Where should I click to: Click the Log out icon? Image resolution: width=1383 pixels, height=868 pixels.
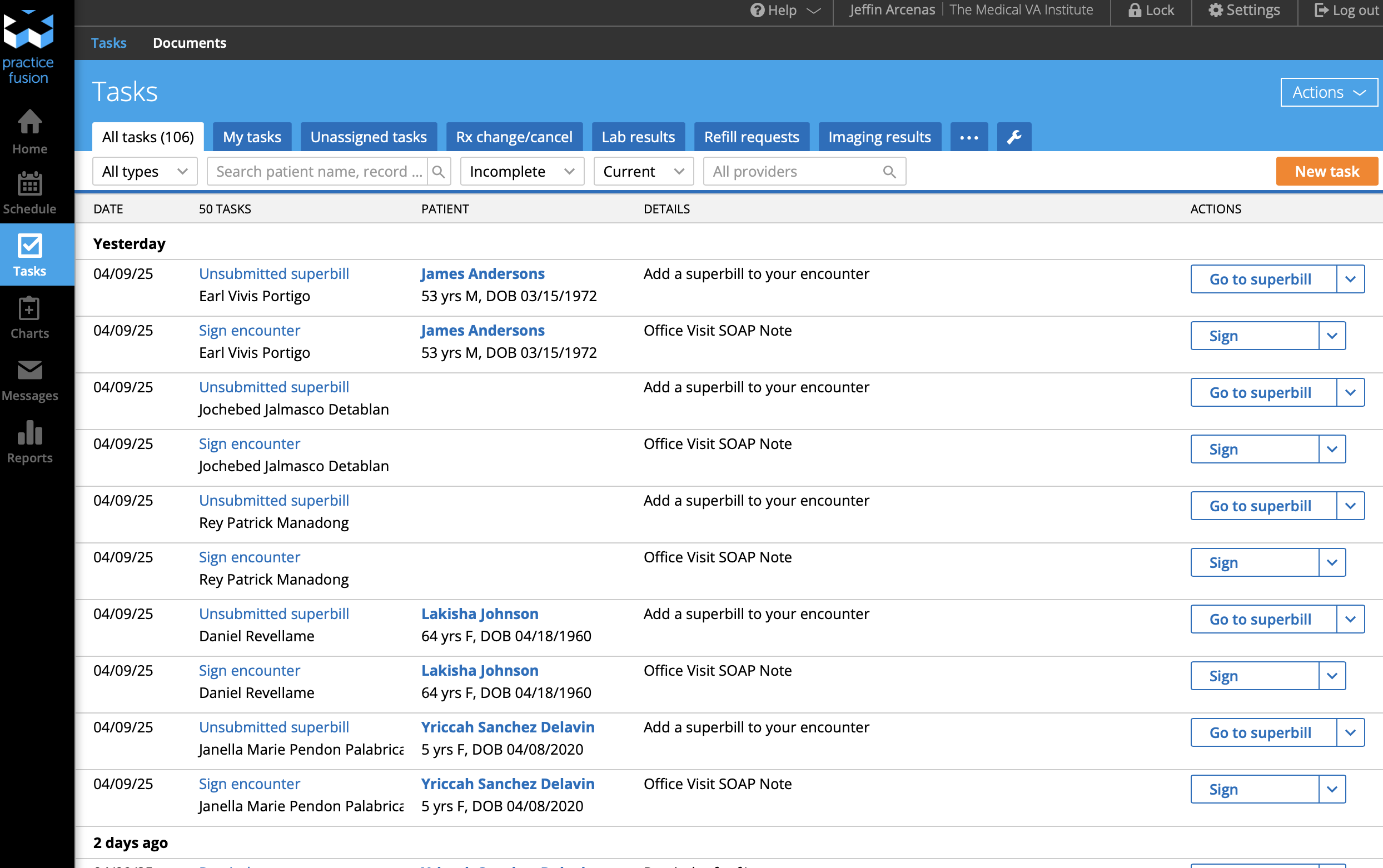click(1321, 11)
